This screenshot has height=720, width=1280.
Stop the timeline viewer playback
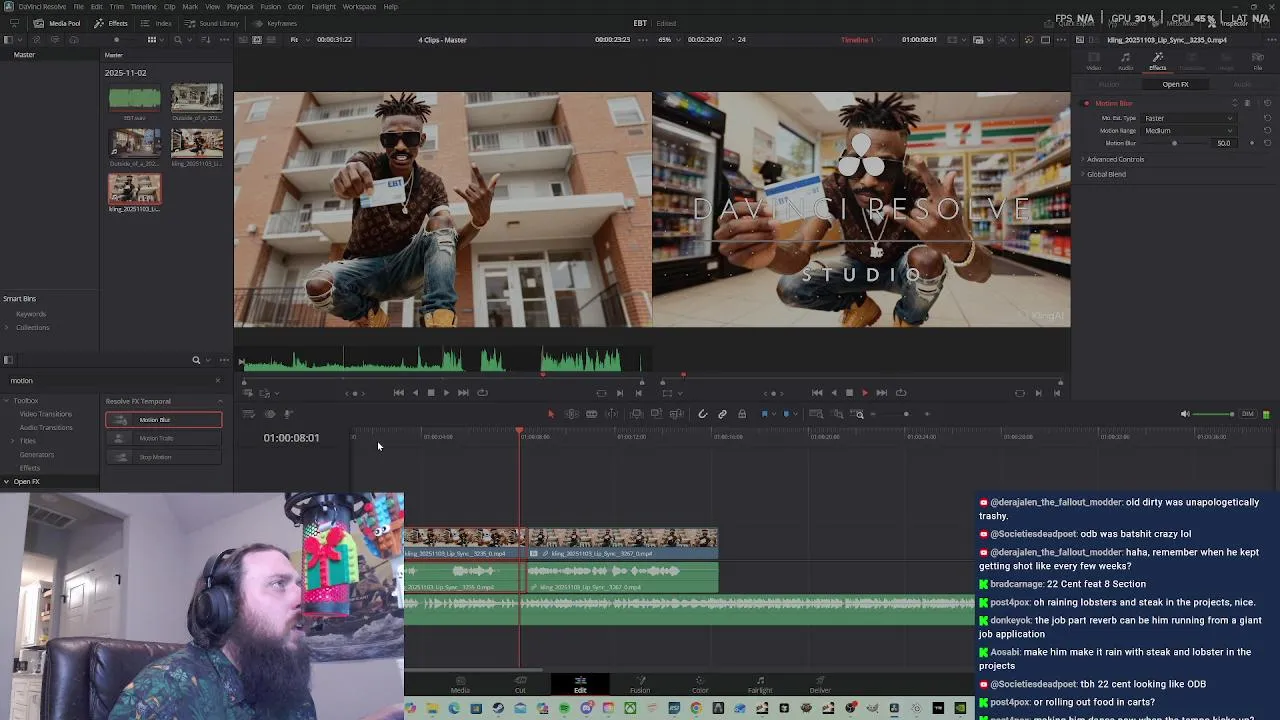tap(849, 393)
